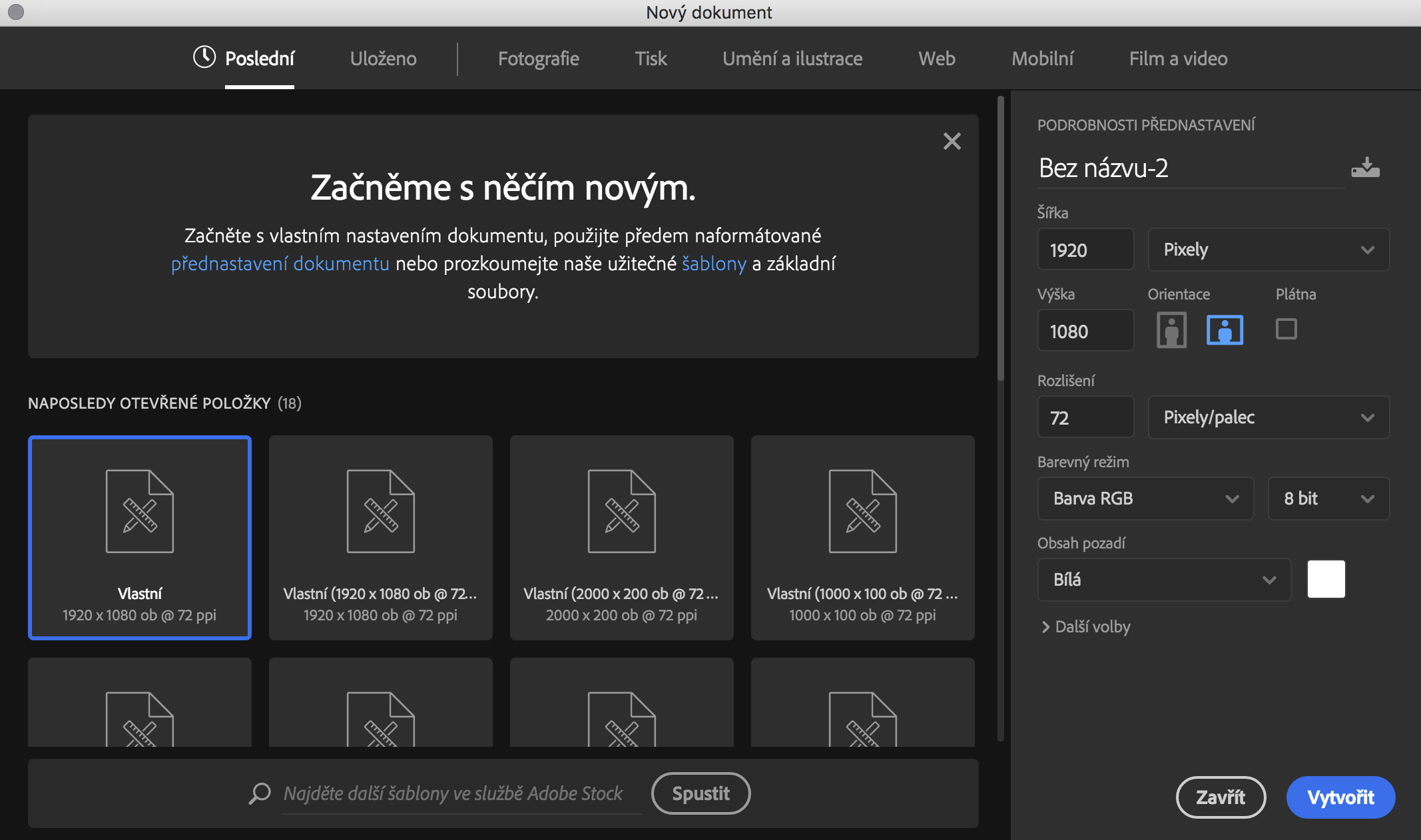Select landscape orientation icon
The image size is (1421, 840).
[1225, 330]
